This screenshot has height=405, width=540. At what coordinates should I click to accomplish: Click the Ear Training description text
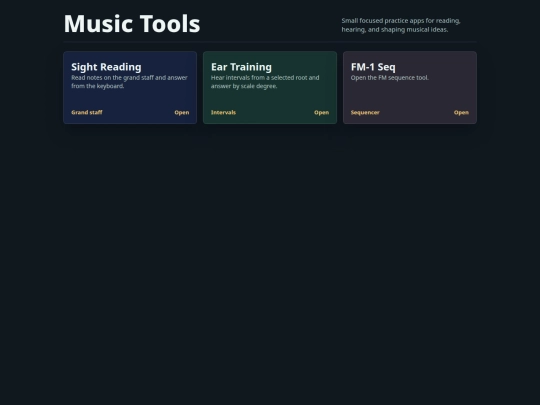click(x=265, y=82)
